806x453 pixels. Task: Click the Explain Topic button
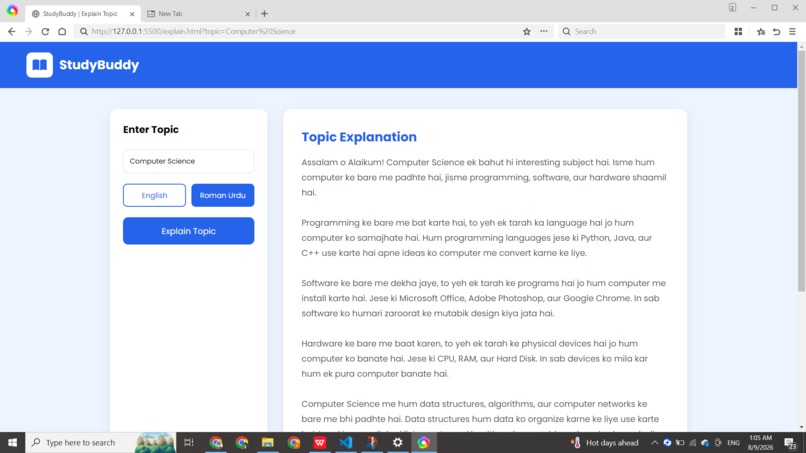click(x=188, y=231)
